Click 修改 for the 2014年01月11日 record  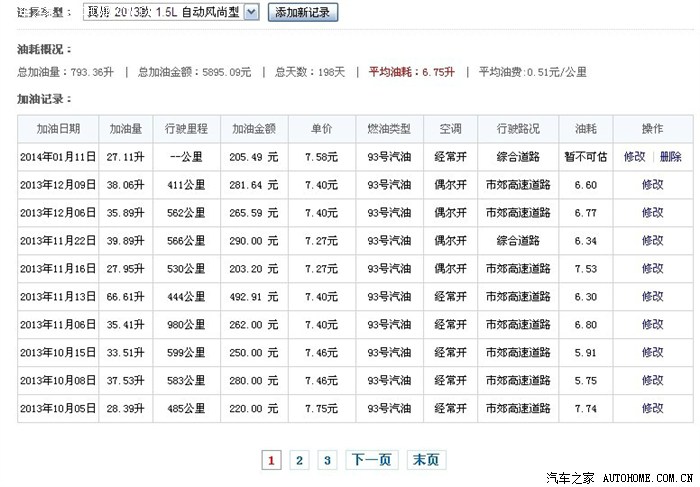(635, 157)
